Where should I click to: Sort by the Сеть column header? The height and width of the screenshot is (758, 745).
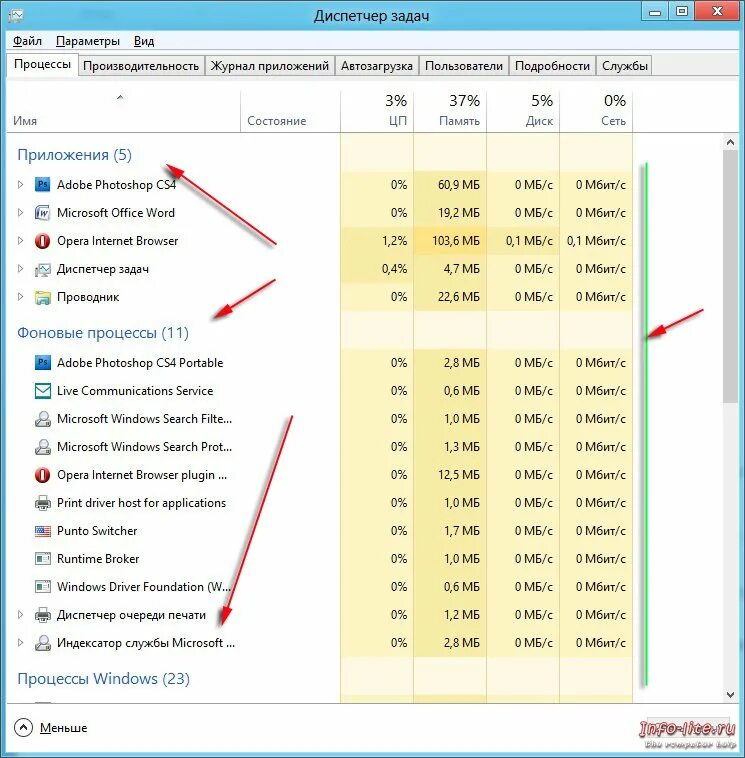596,112
